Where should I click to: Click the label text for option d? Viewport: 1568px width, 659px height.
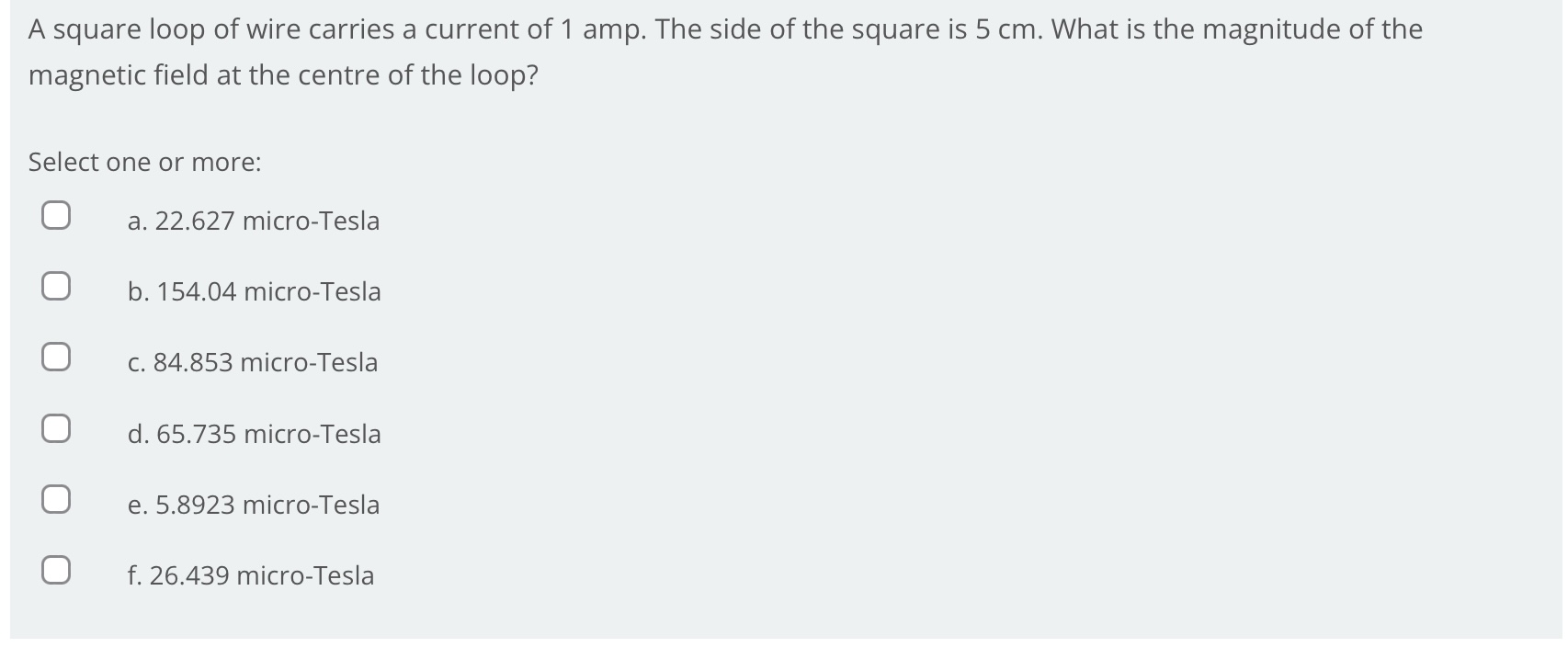tap(255, 434)
